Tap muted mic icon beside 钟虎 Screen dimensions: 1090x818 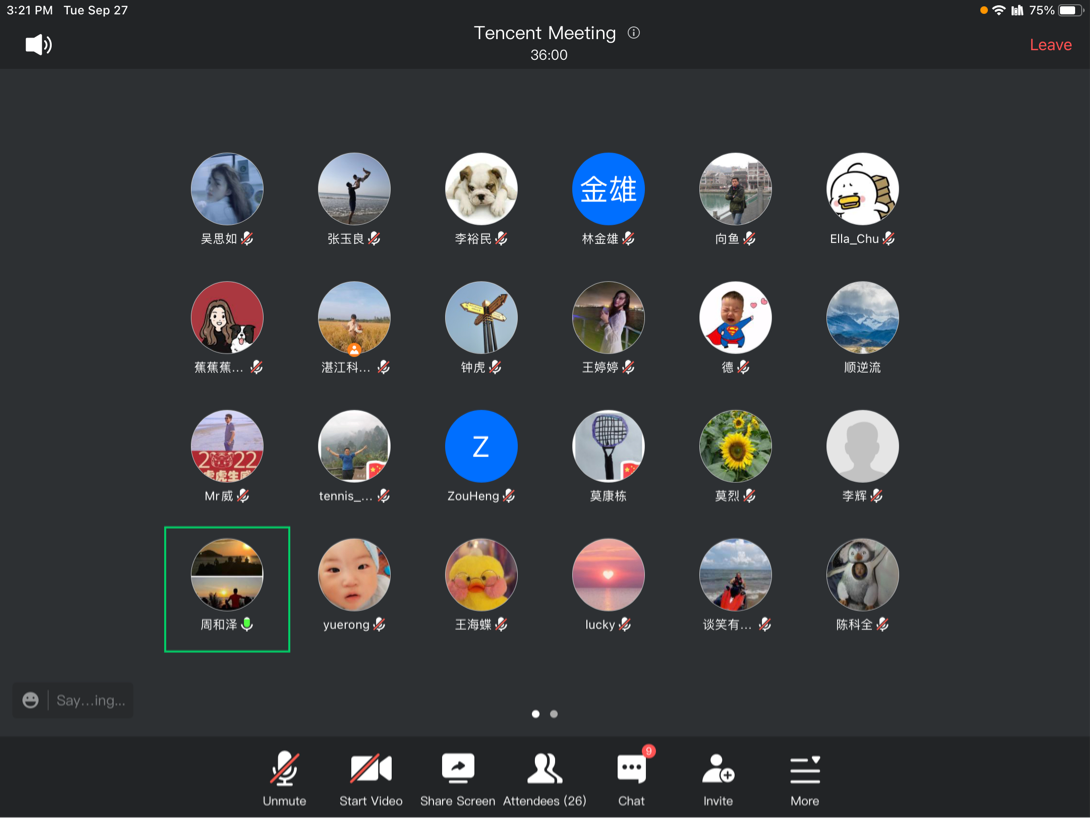tap(495, 367)
